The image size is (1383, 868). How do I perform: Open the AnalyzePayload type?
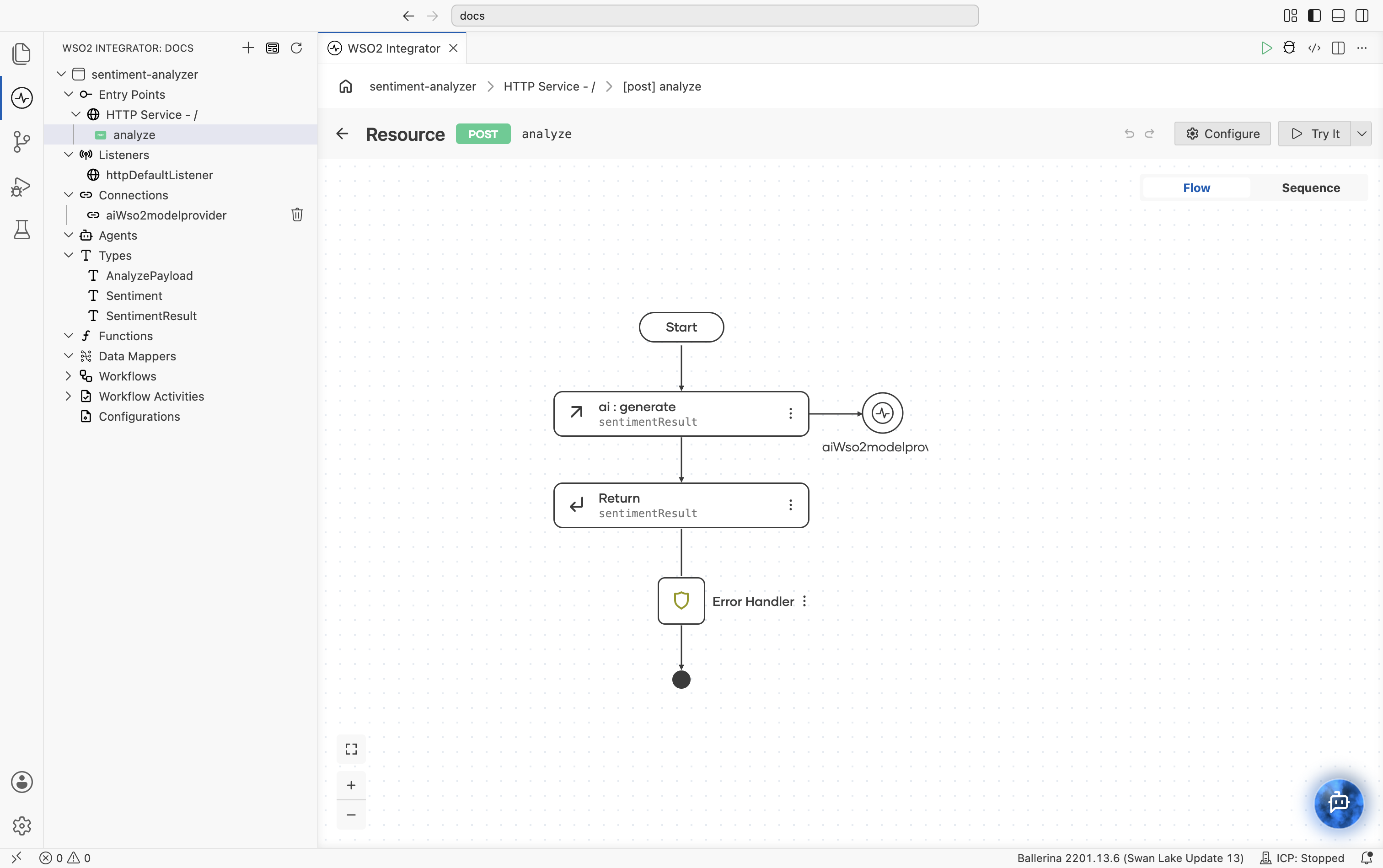[x=149, y=276]
